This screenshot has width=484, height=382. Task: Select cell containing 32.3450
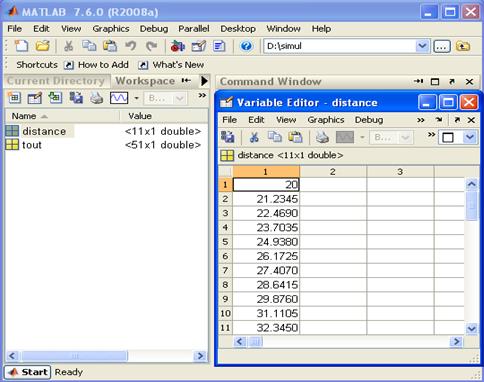point(266,328)
